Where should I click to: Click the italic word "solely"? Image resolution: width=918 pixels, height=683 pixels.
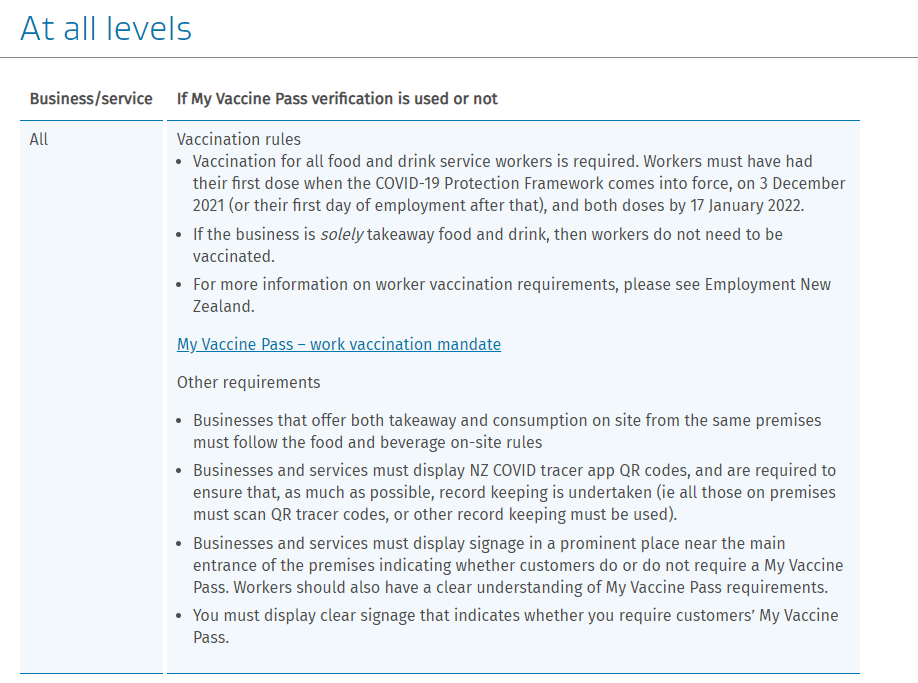[343, 234]
